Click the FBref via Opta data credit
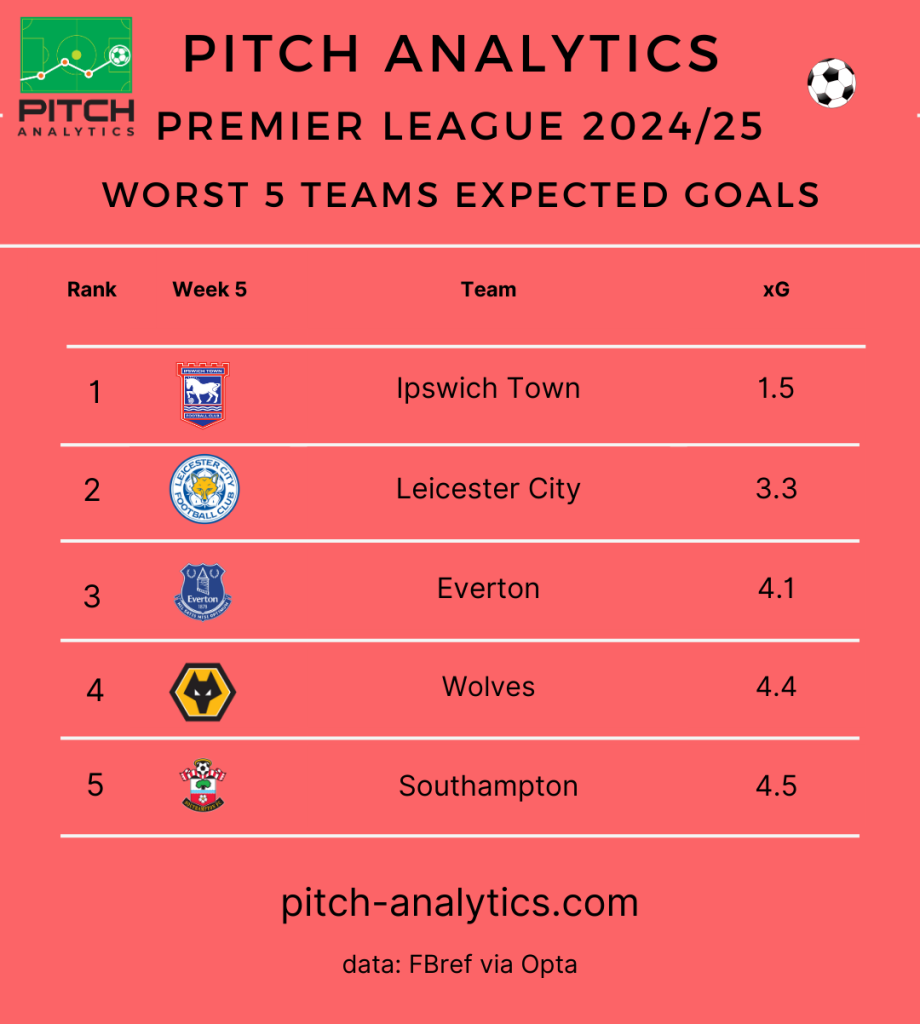Viewport: 920px width, 1024px height. [x=460, y=965]
